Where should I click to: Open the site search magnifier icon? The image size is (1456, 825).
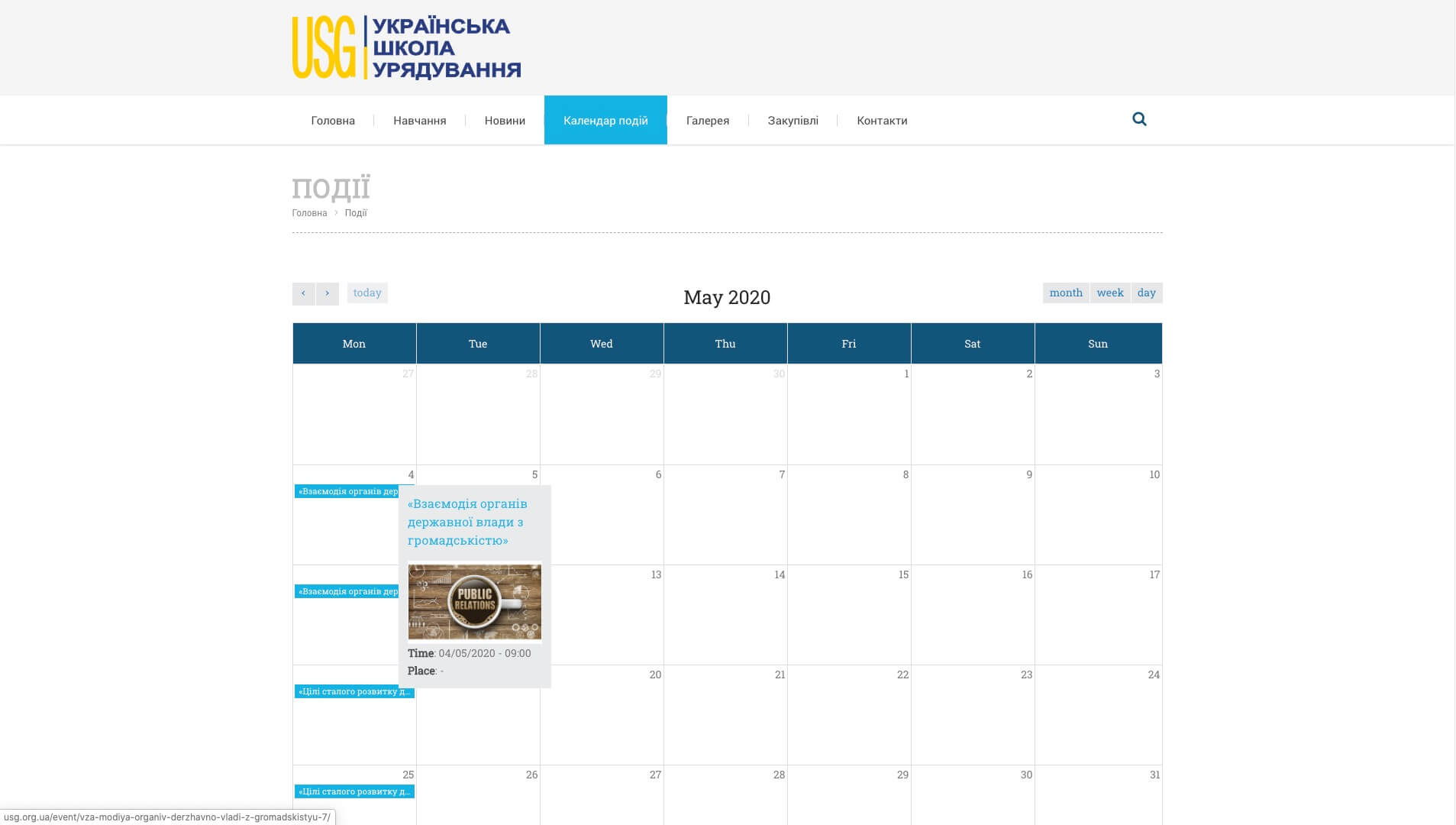(x=1139, y=119)
